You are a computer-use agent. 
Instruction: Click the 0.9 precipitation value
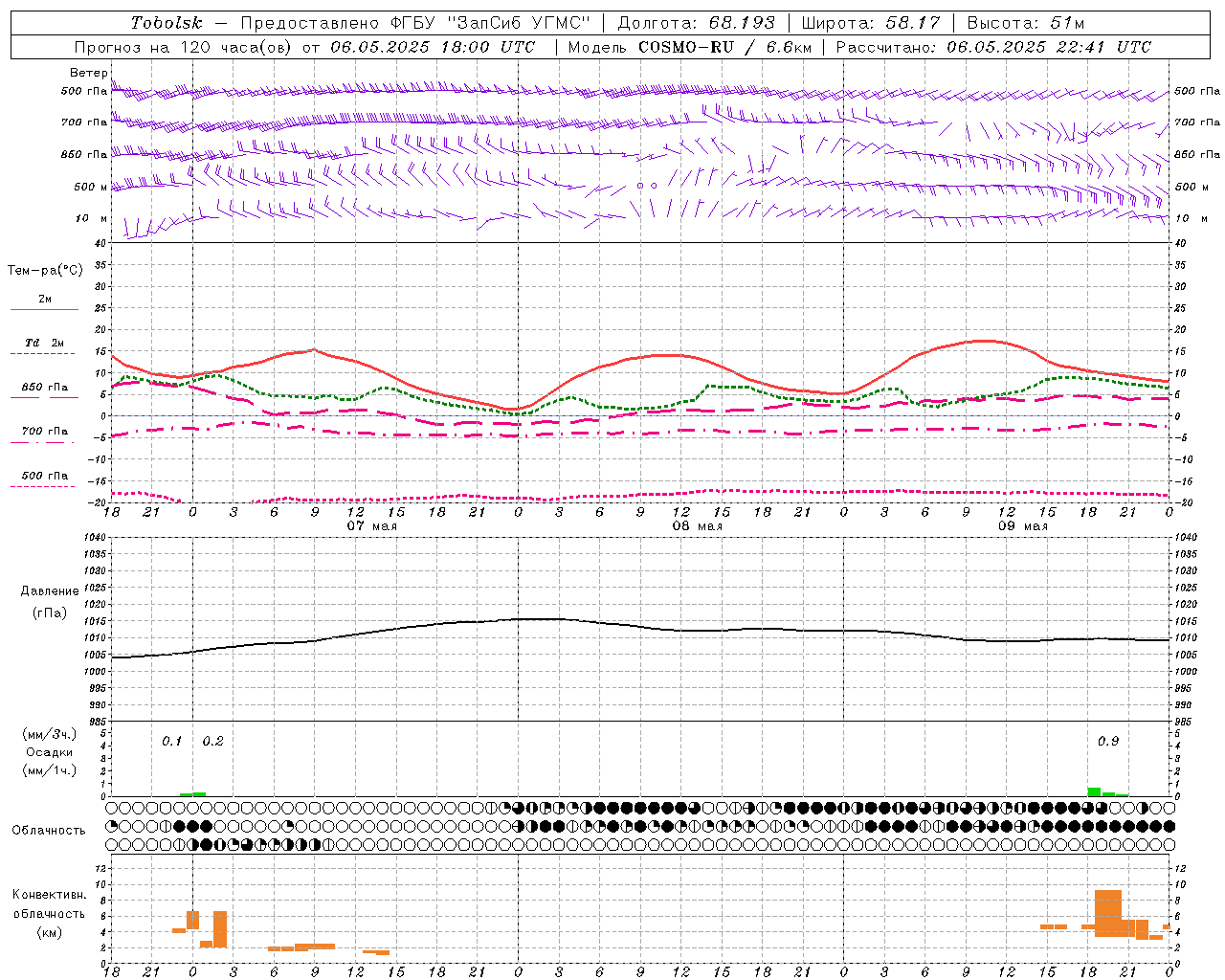1107,741
